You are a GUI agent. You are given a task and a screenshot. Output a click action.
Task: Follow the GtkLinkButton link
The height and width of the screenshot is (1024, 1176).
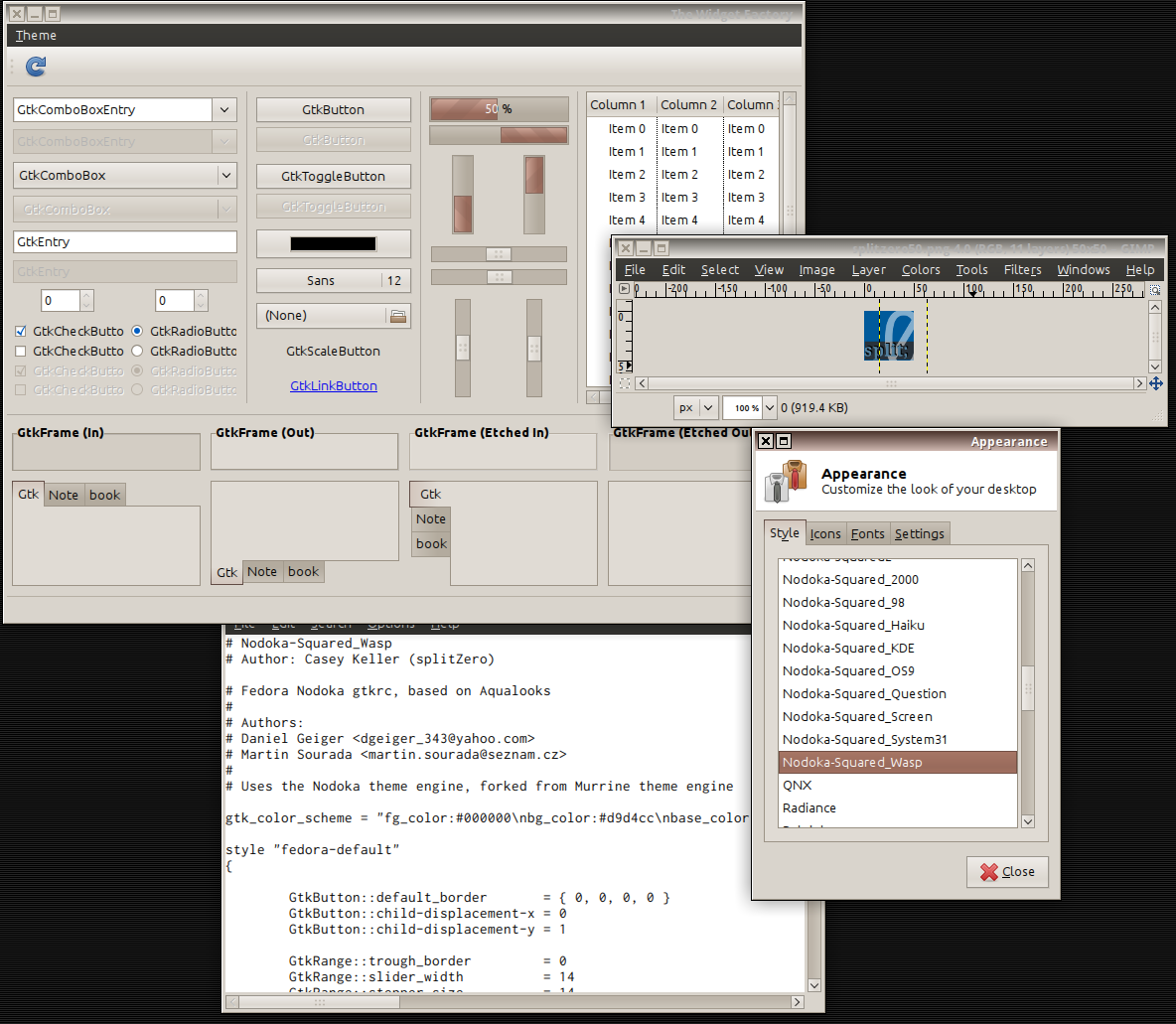[x=333, y=385]
